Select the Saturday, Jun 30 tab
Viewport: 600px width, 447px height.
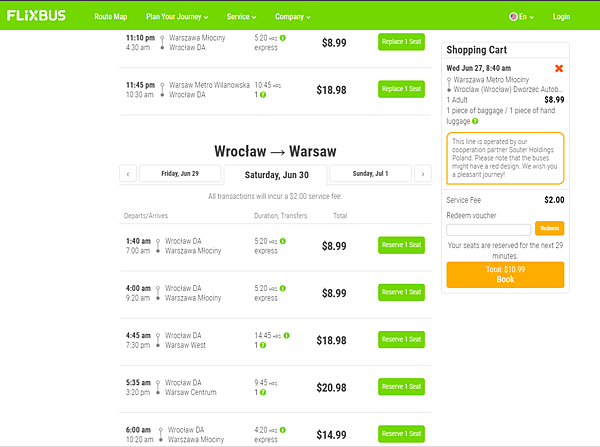[x=276, y=175]
